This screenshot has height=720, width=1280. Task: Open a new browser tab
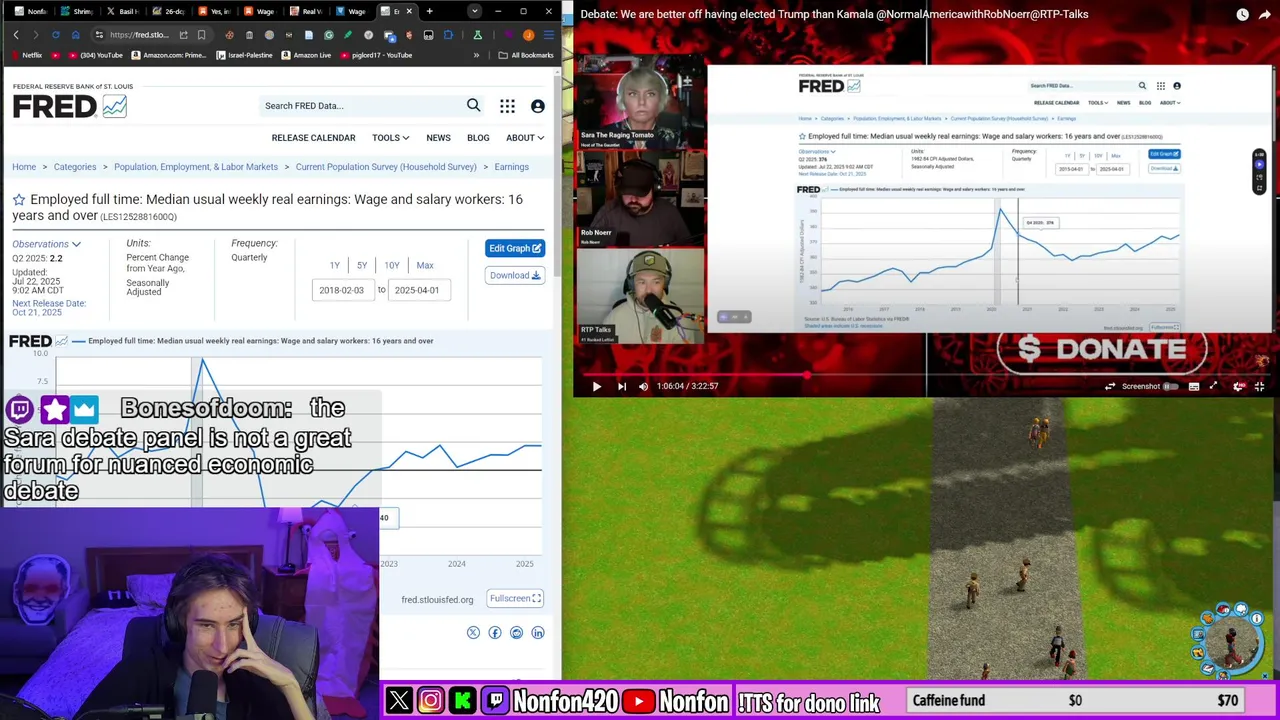429,11
